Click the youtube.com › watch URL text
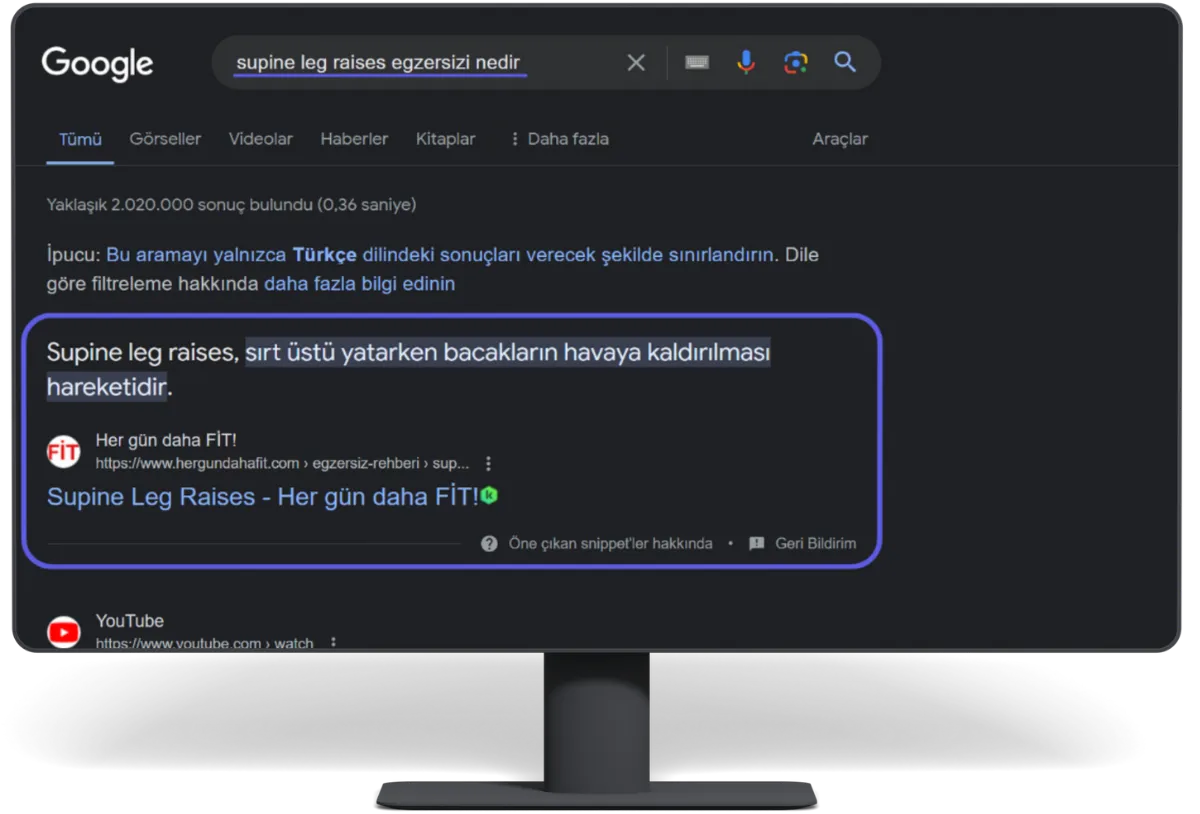The height and width of the screenshot is (814, 1200). (204, 644)
